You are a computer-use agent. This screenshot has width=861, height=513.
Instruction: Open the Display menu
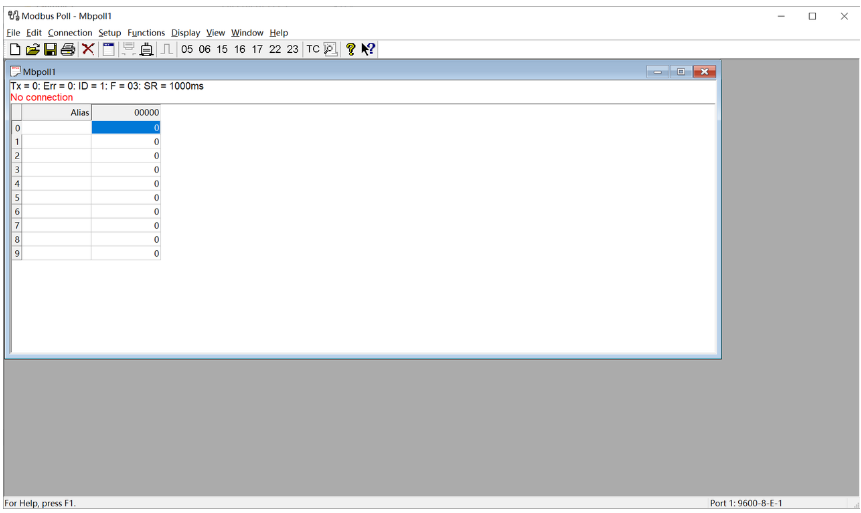pos(186,33)
